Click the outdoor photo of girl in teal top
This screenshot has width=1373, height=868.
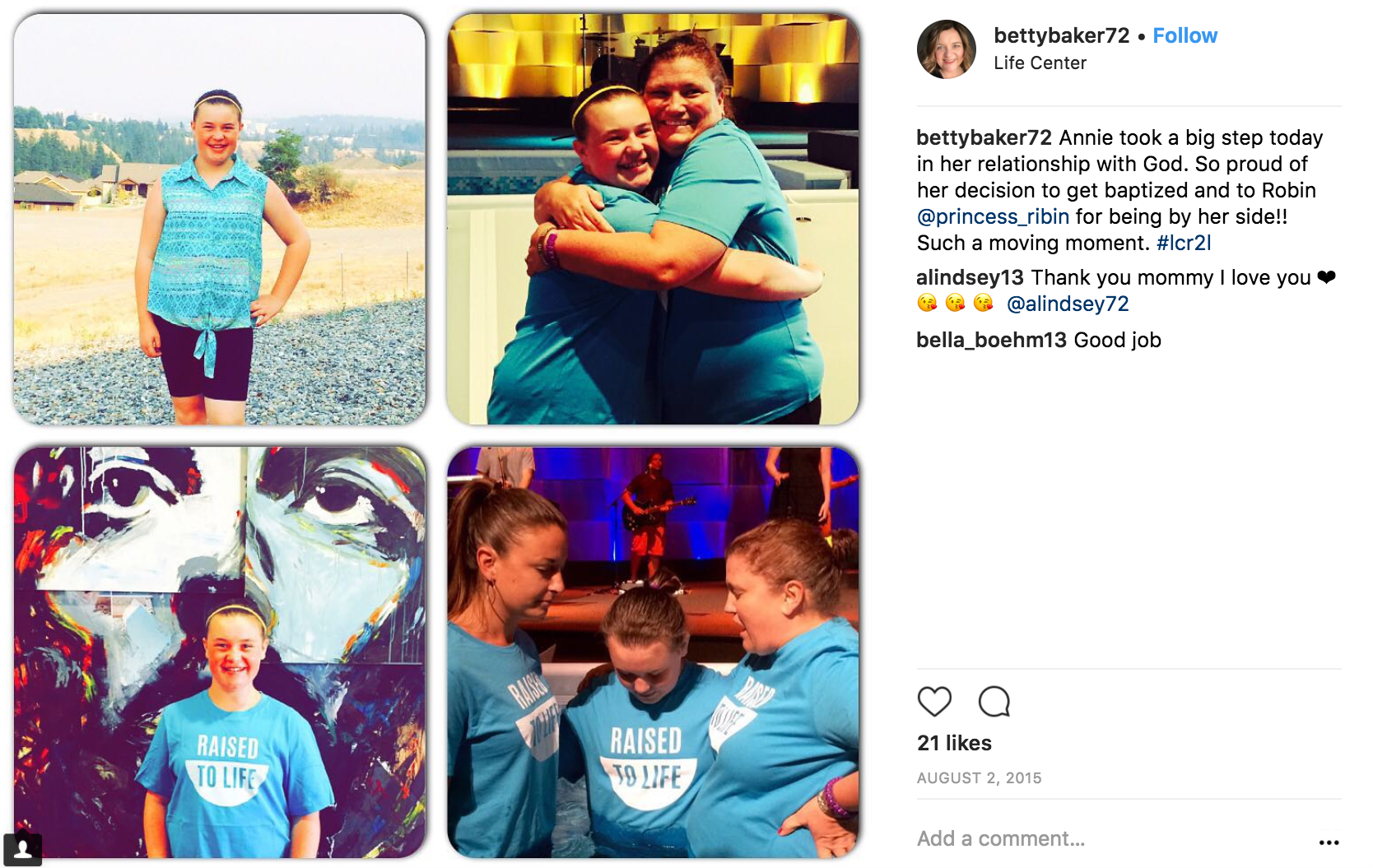coord(220,219)
